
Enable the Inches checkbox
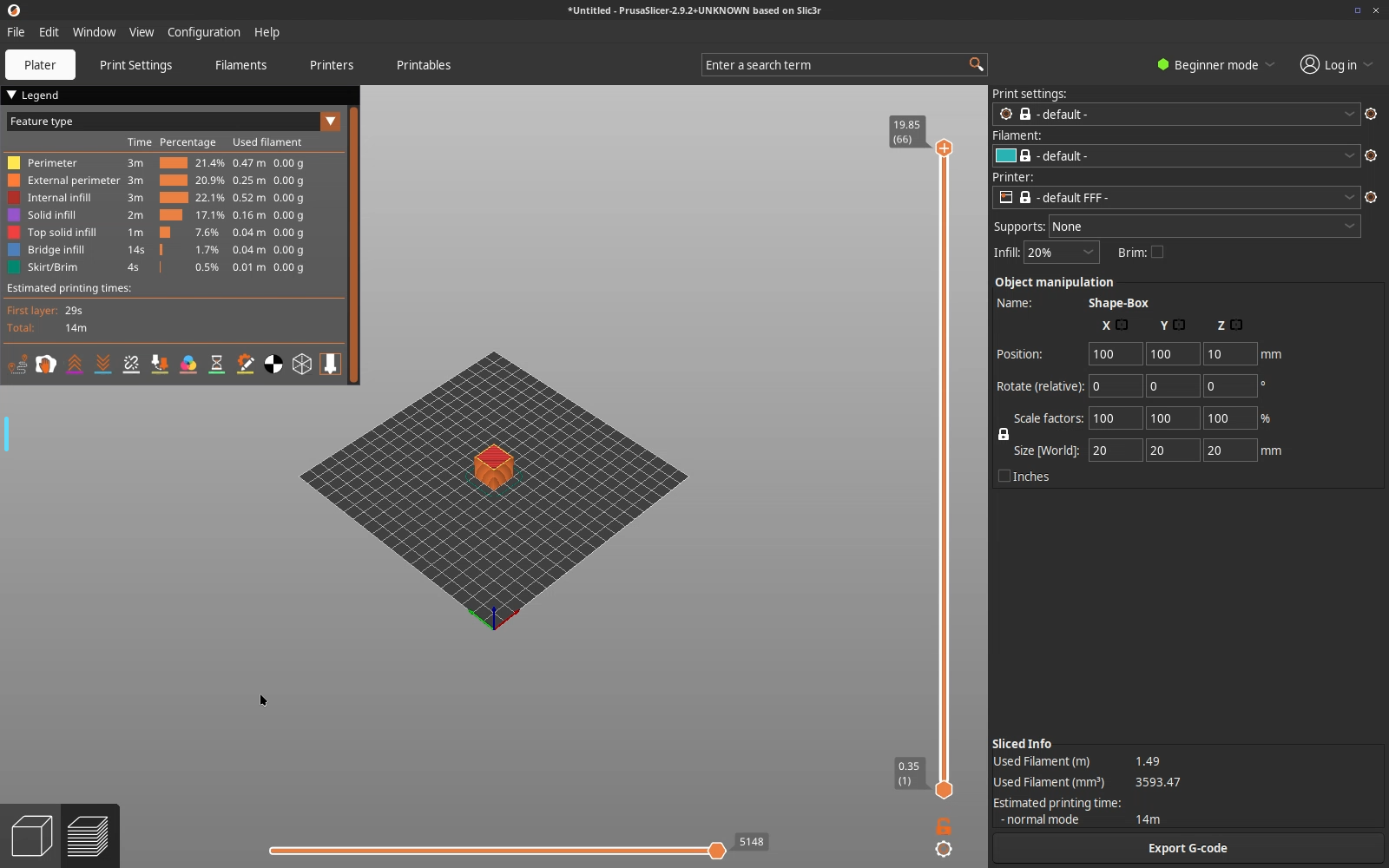pos(1004,476)
